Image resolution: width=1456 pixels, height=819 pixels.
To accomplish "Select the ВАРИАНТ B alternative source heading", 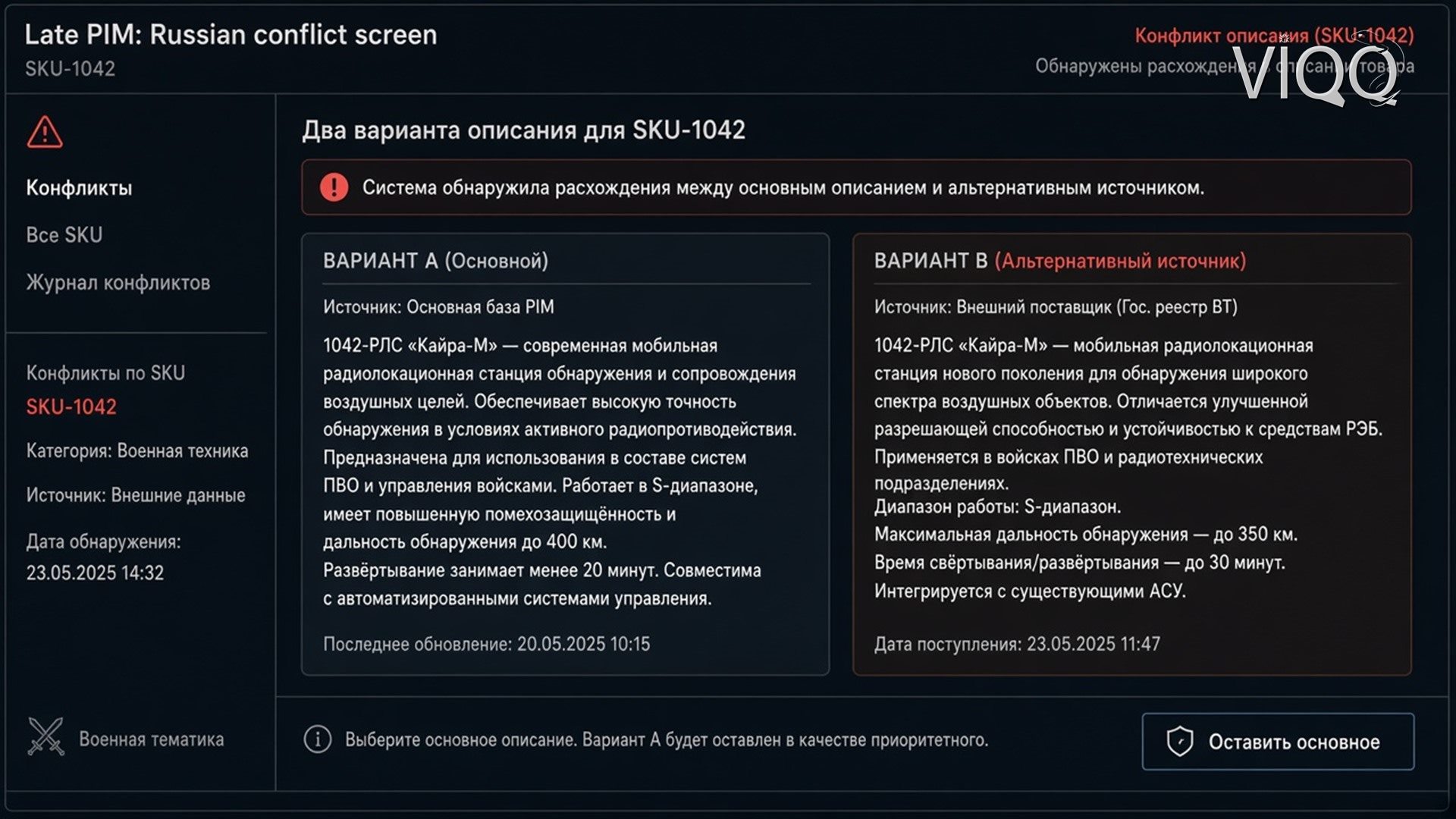I will pos(1059,261).
